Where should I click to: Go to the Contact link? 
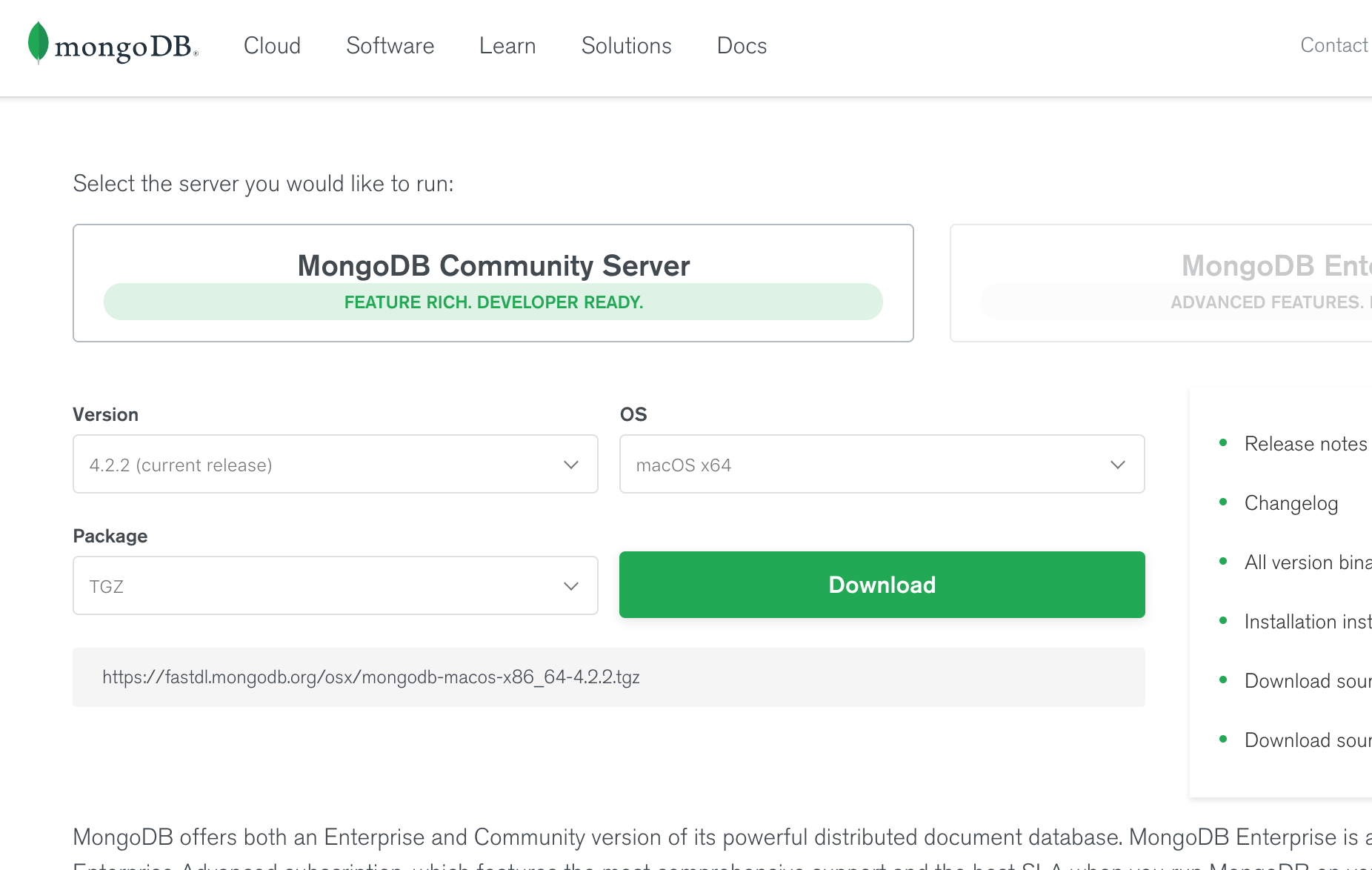click(1334, 45)
